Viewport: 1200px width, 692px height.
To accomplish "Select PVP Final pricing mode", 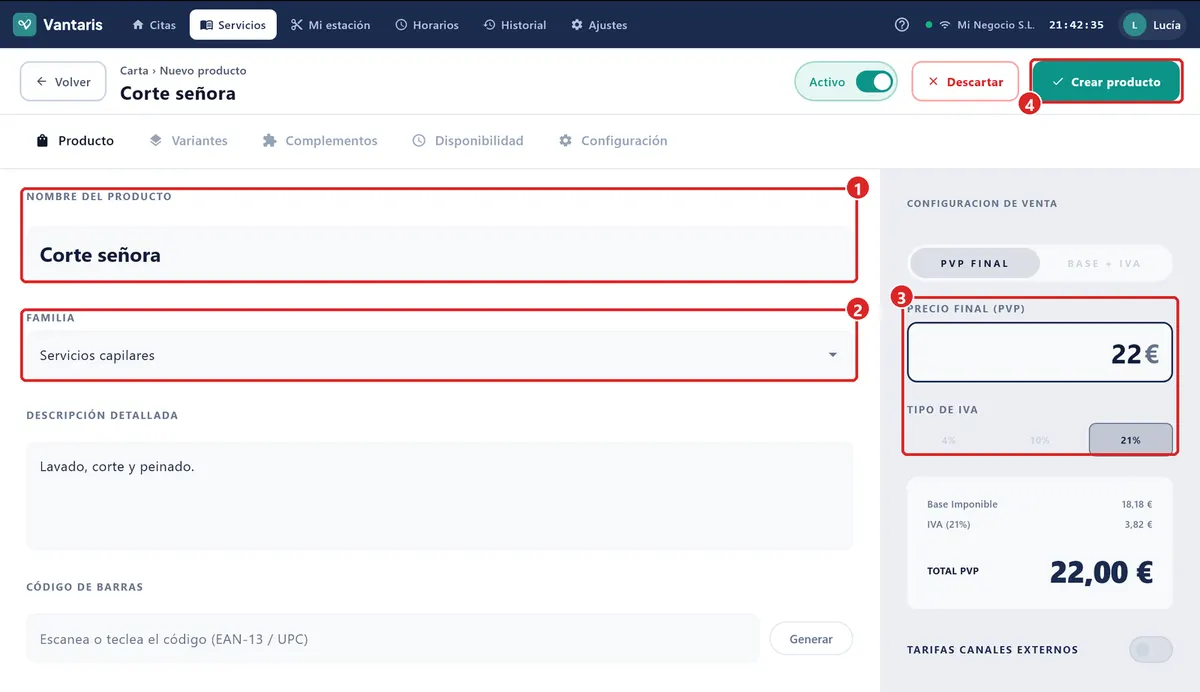I will [x=975, y=264].
